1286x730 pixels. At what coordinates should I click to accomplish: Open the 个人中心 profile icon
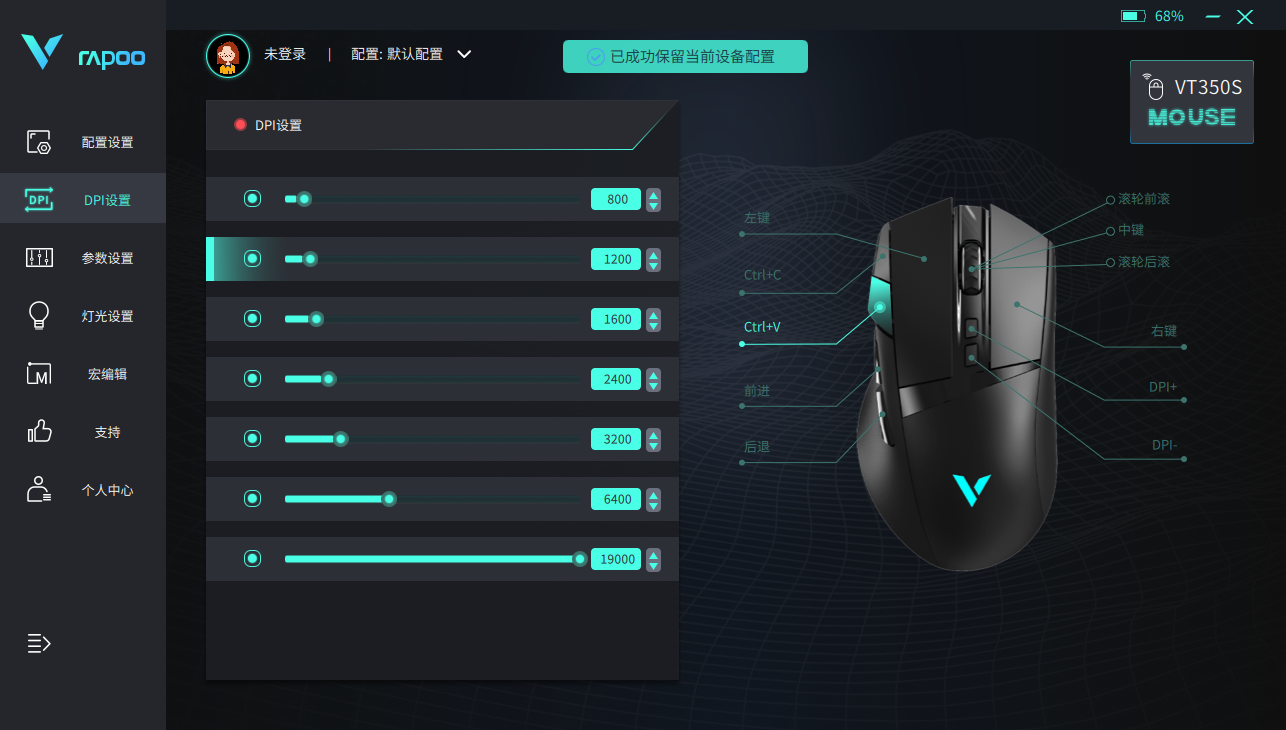pyautogui.click(x=39, y=490)
